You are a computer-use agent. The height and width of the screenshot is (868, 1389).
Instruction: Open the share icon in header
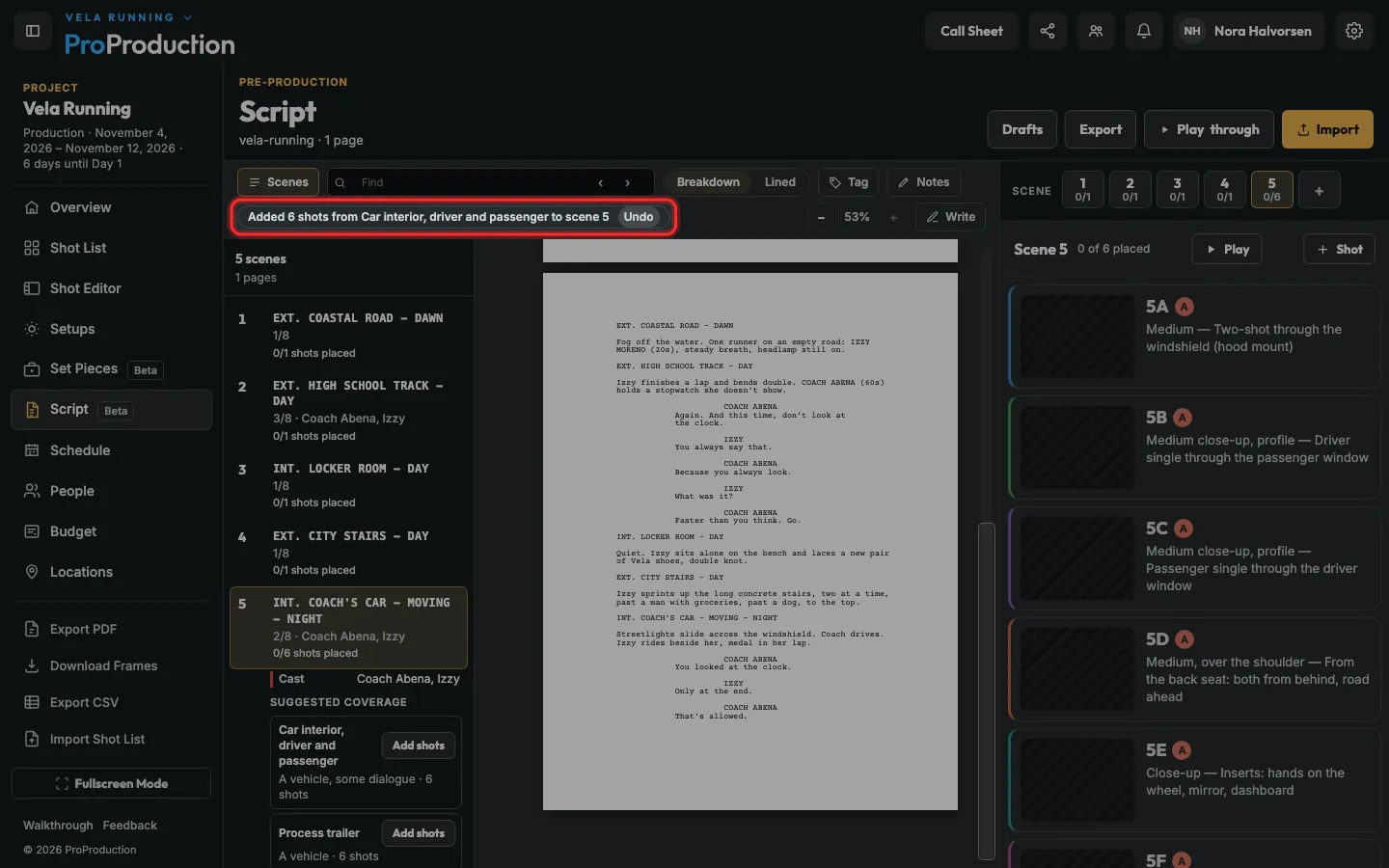click(x=1048, y=31)
